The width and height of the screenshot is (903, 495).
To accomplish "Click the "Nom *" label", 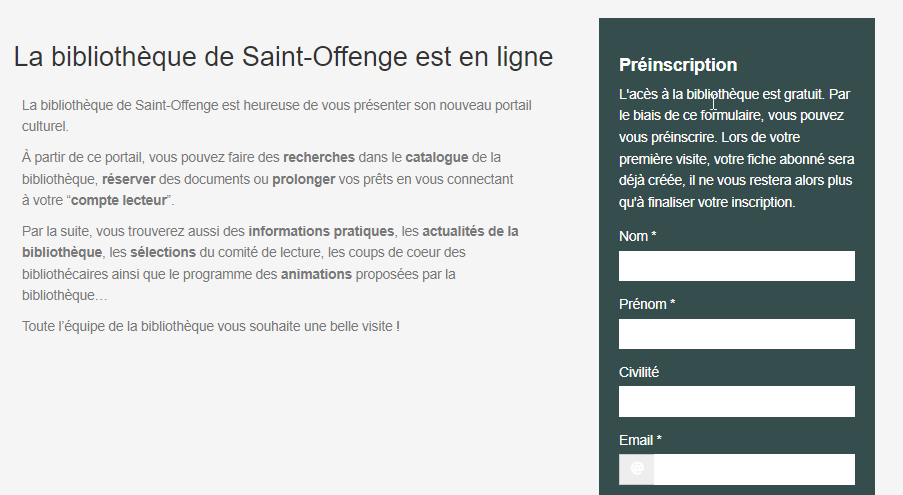I will pos(638,236).
